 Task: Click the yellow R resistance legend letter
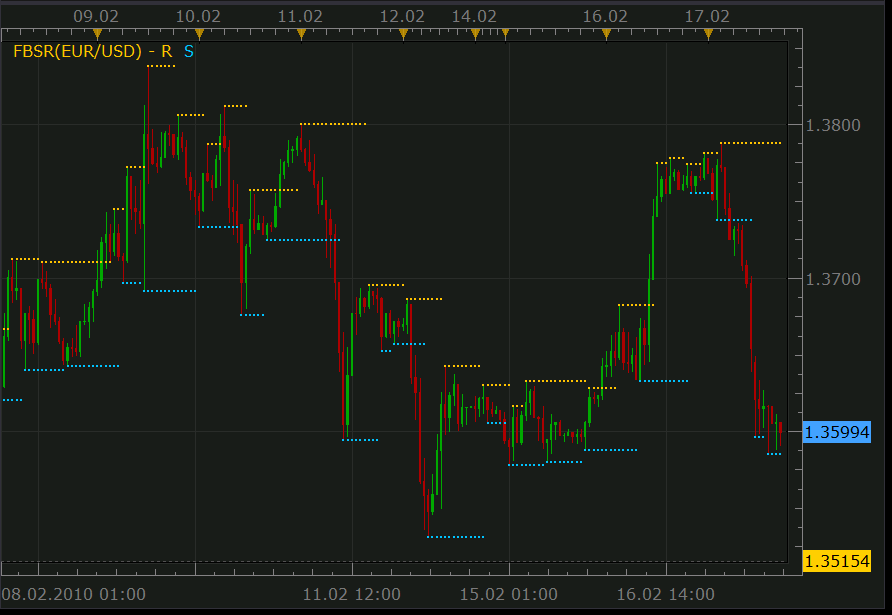point(166,52)
